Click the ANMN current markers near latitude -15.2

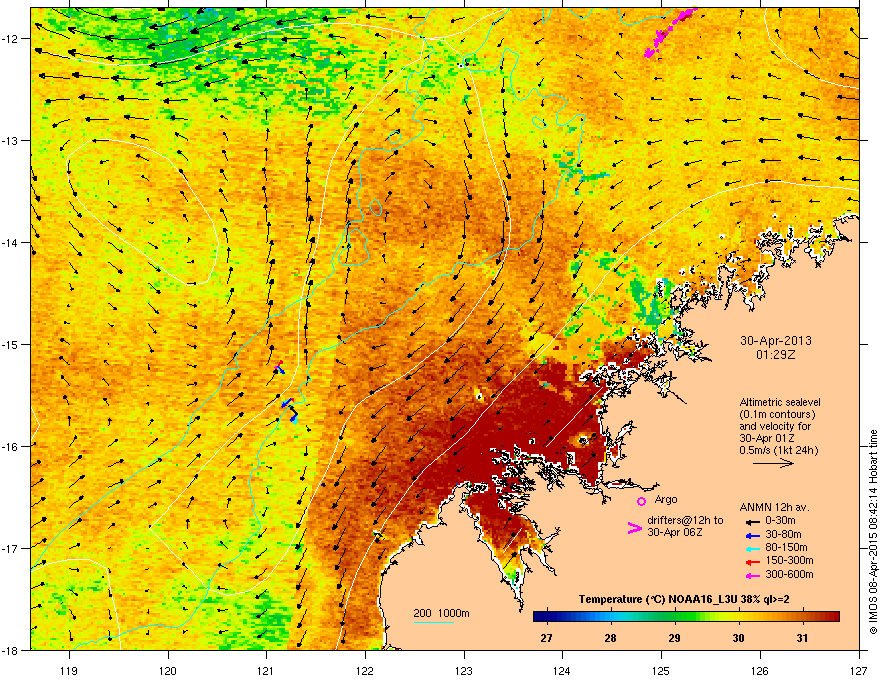coord(279,367)
